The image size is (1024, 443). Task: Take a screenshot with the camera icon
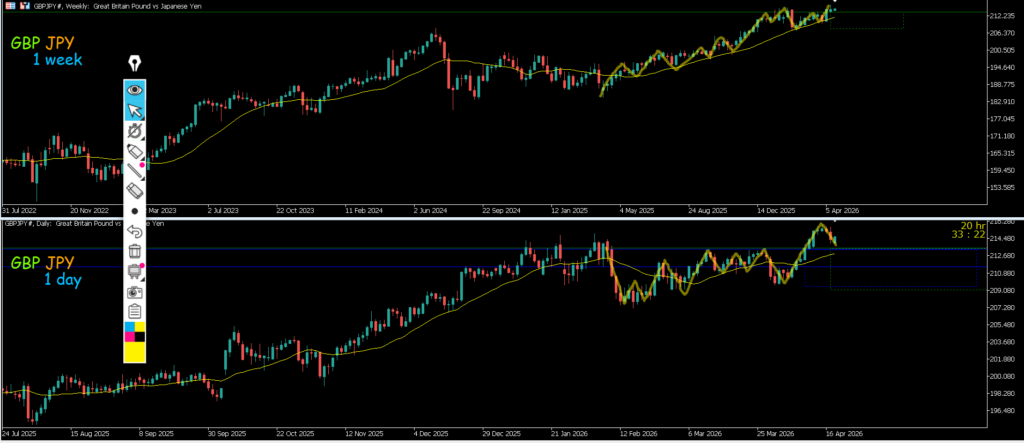134,291
